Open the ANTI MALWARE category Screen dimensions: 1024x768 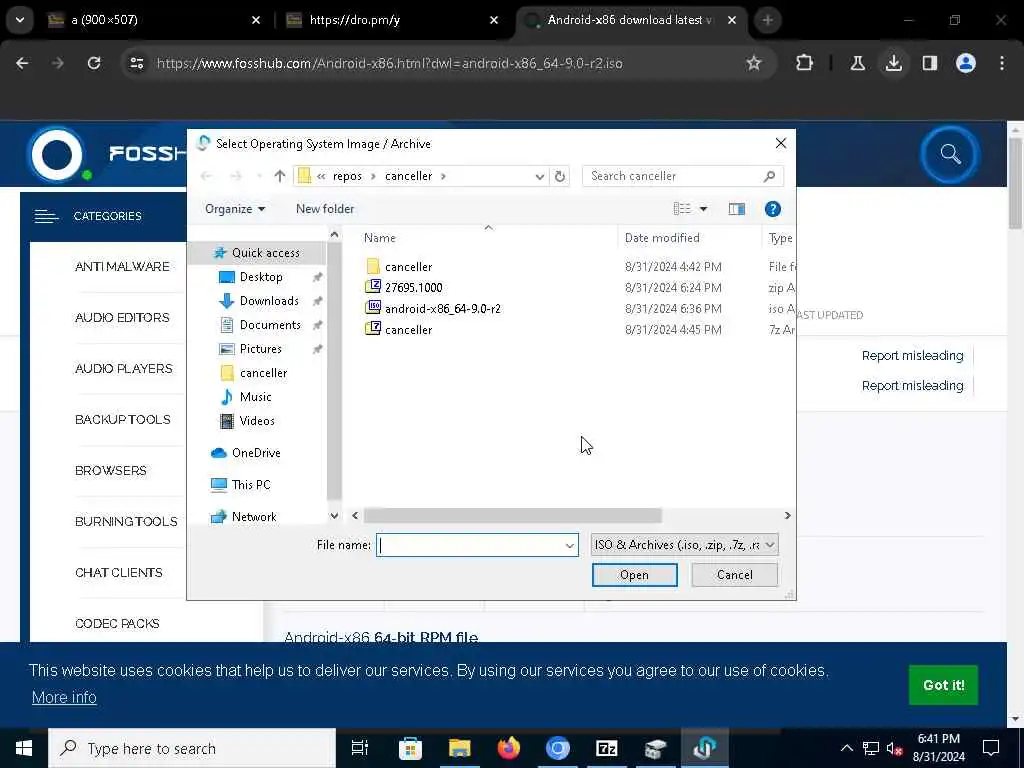click(x=122, y=266)
